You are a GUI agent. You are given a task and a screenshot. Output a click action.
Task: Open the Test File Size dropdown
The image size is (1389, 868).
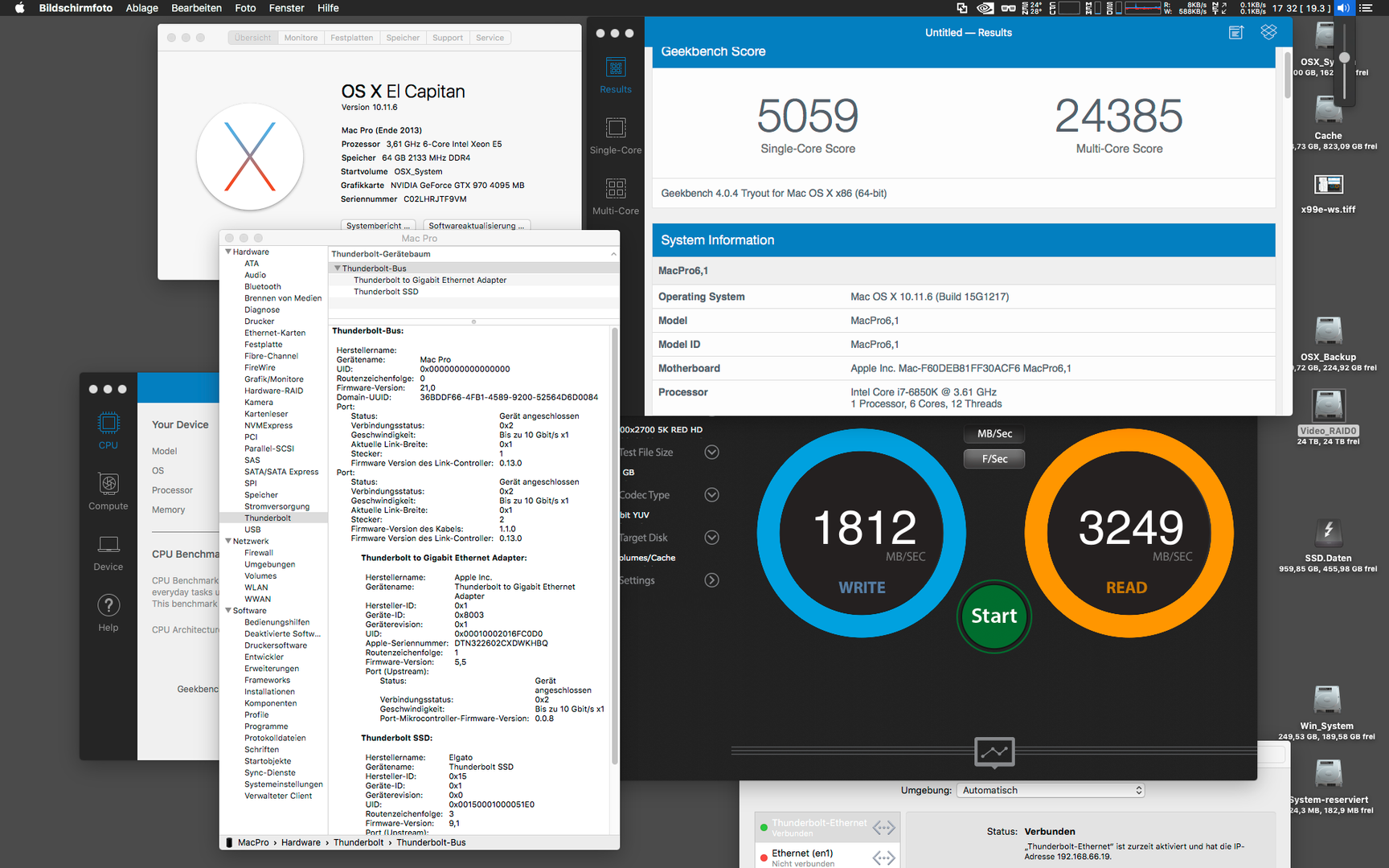click(x=711, y=452)
